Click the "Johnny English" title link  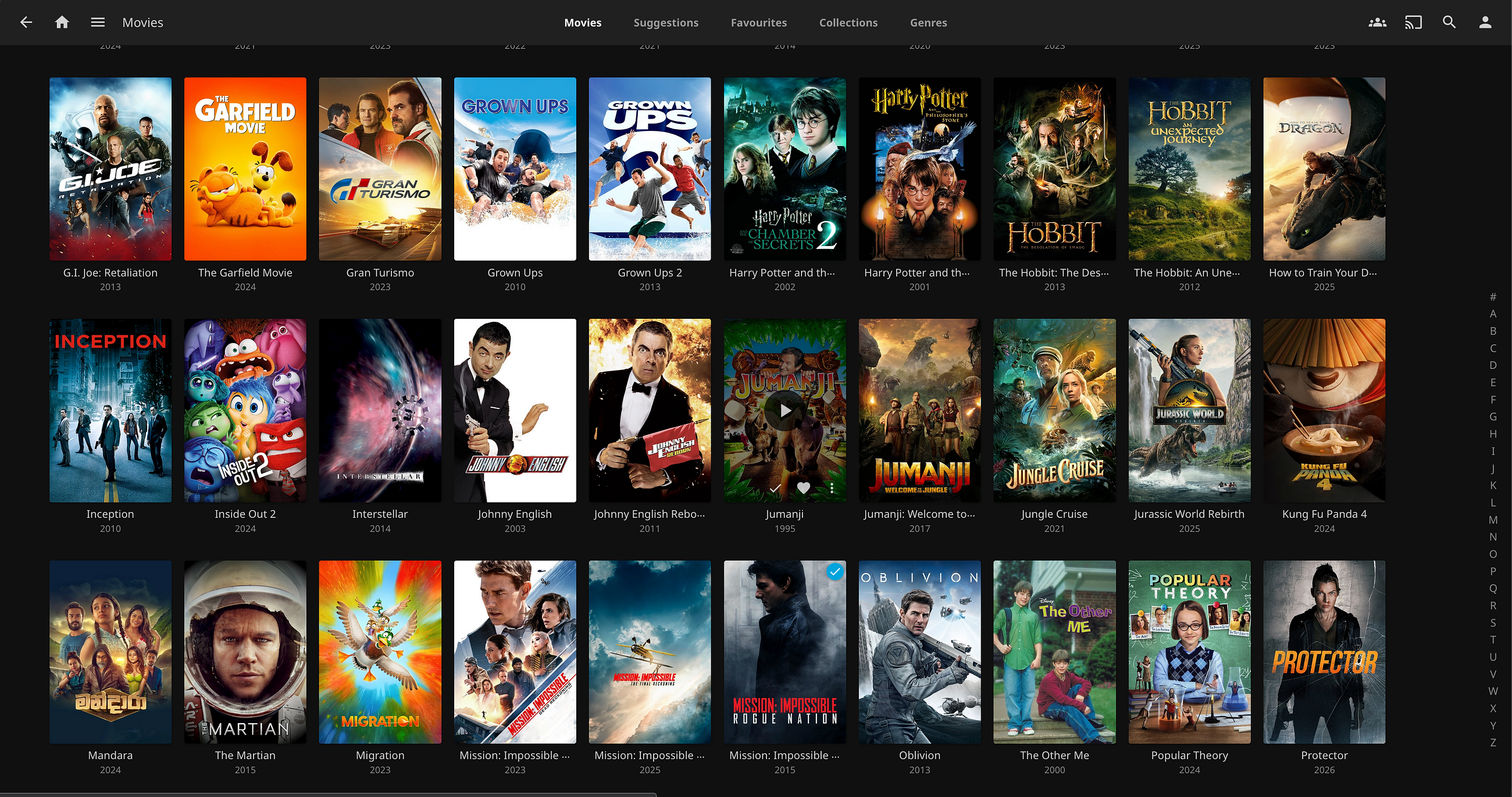(515, 514)
